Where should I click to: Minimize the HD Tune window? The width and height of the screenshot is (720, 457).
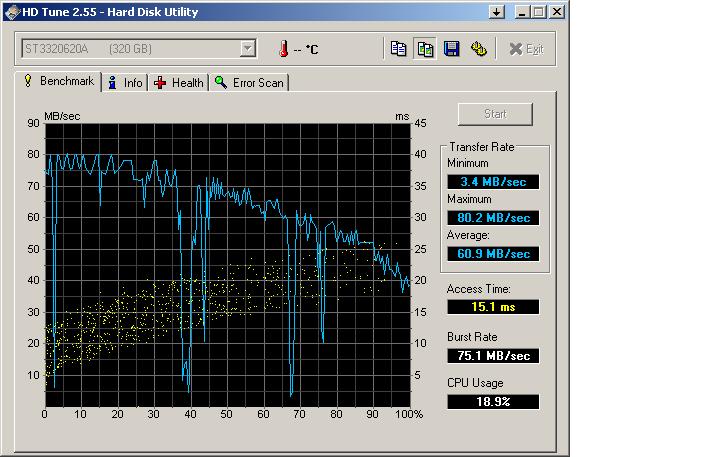coord(521,12)
